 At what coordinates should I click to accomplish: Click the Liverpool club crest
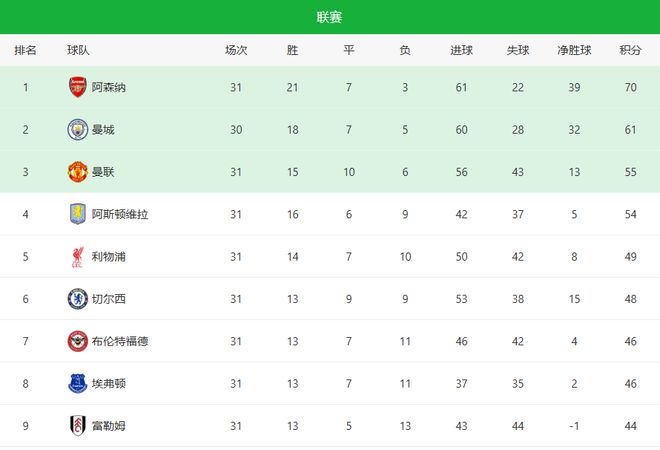pos(78,256)
